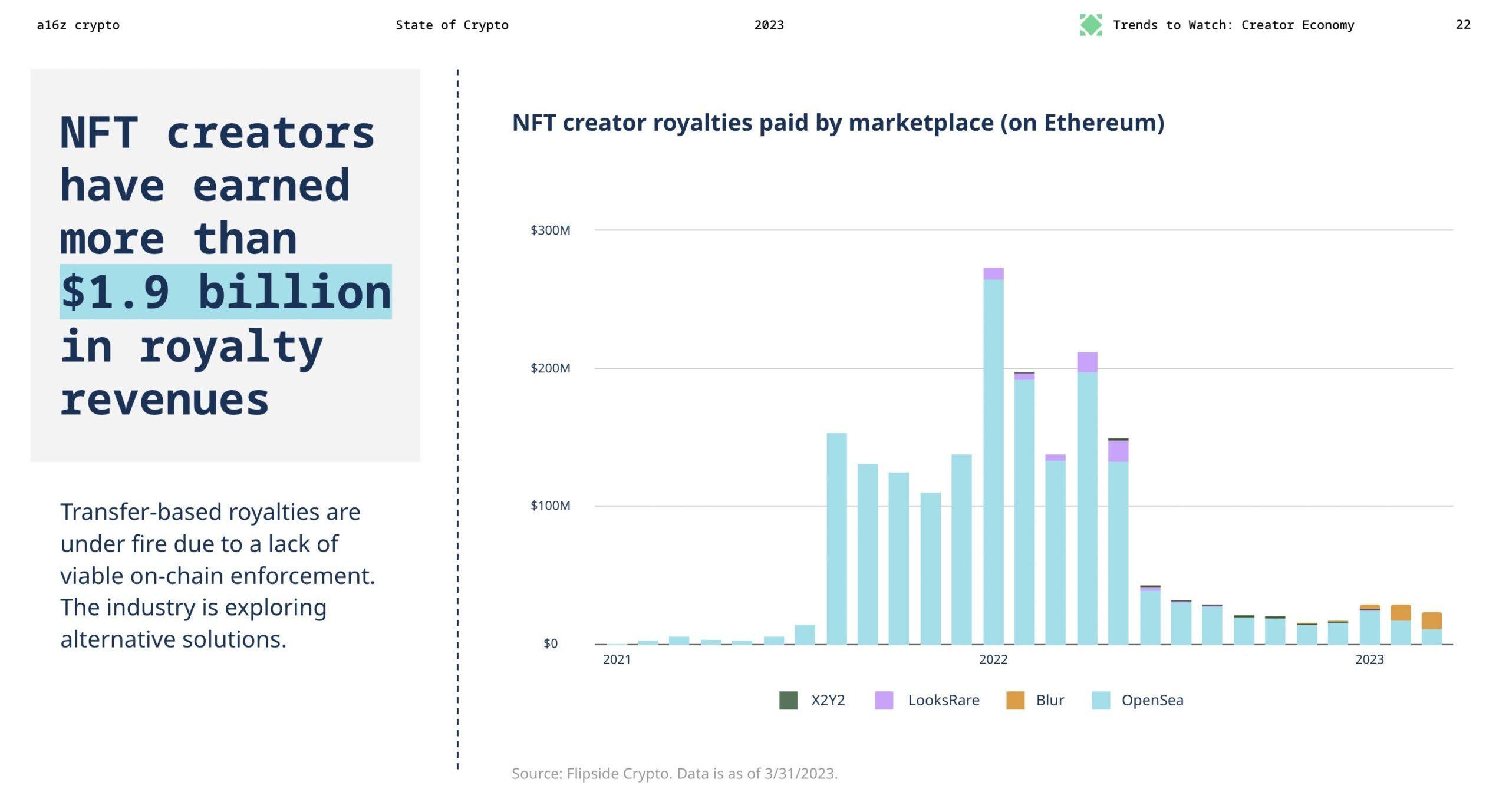Click the NFT creator royalties chart title

coord(838,123)
